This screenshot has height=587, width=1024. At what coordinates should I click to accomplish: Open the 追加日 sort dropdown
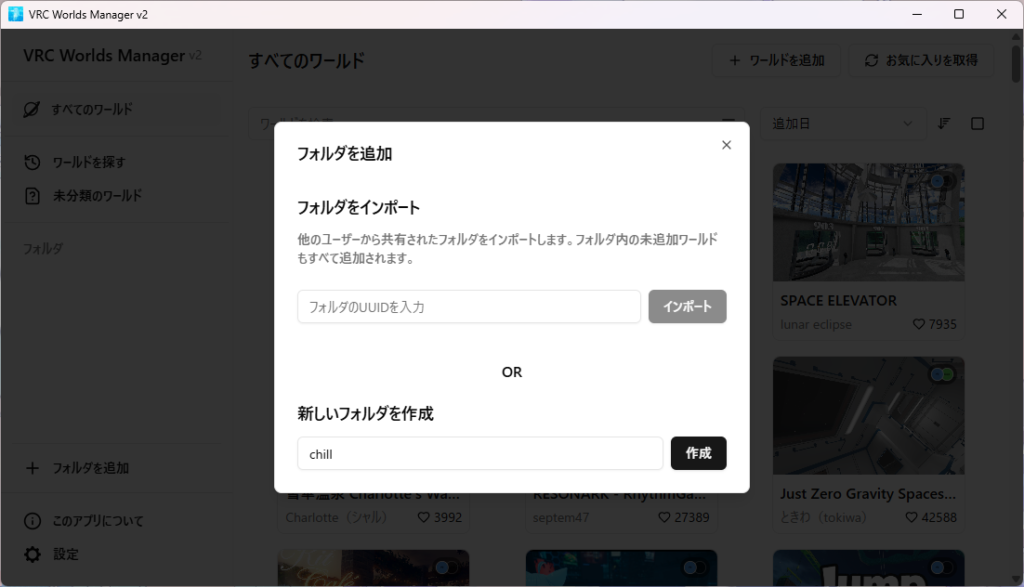tap(842, 123)
